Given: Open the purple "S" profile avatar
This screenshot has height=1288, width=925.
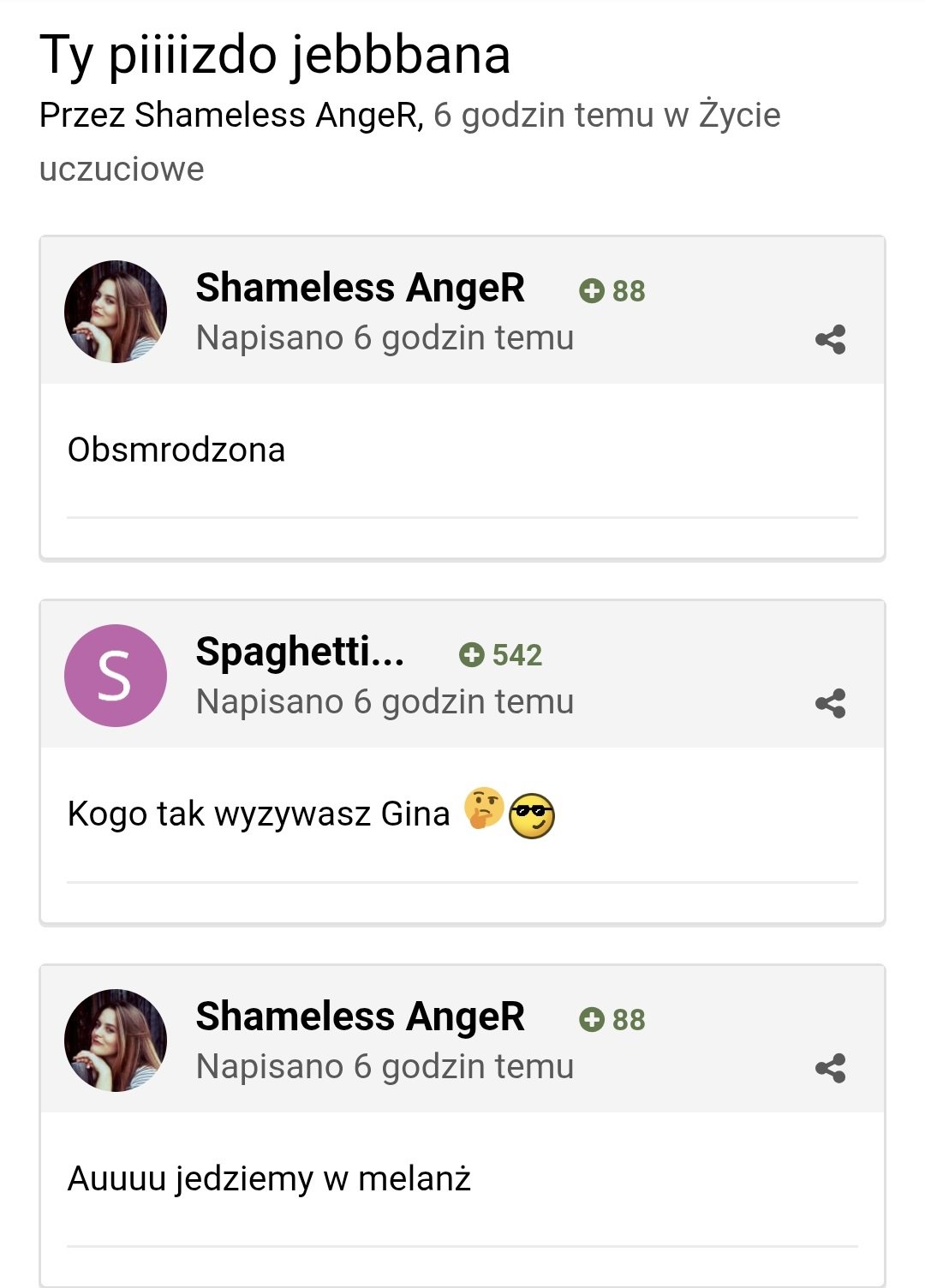Looking at the screenshot, I should tap(116, 676).
